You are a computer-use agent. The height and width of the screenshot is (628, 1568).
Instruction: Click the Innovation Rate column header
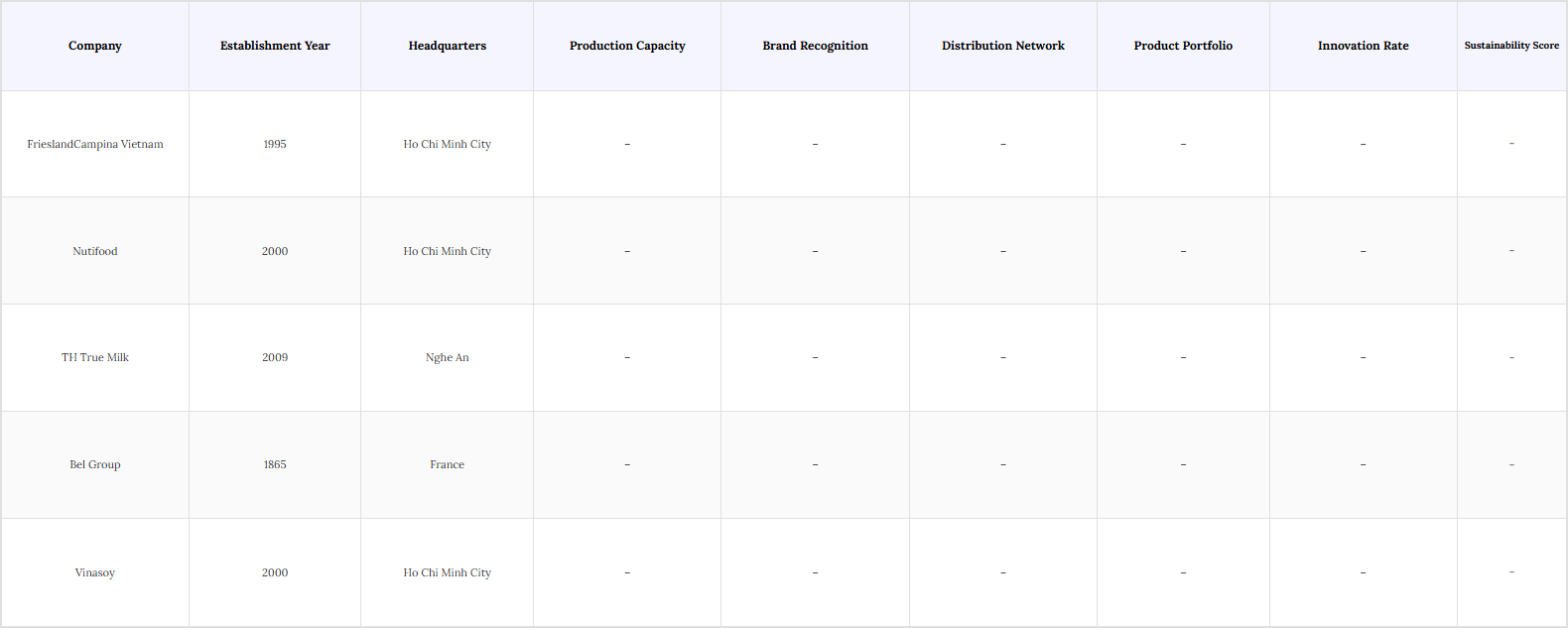coord(1363,46)
